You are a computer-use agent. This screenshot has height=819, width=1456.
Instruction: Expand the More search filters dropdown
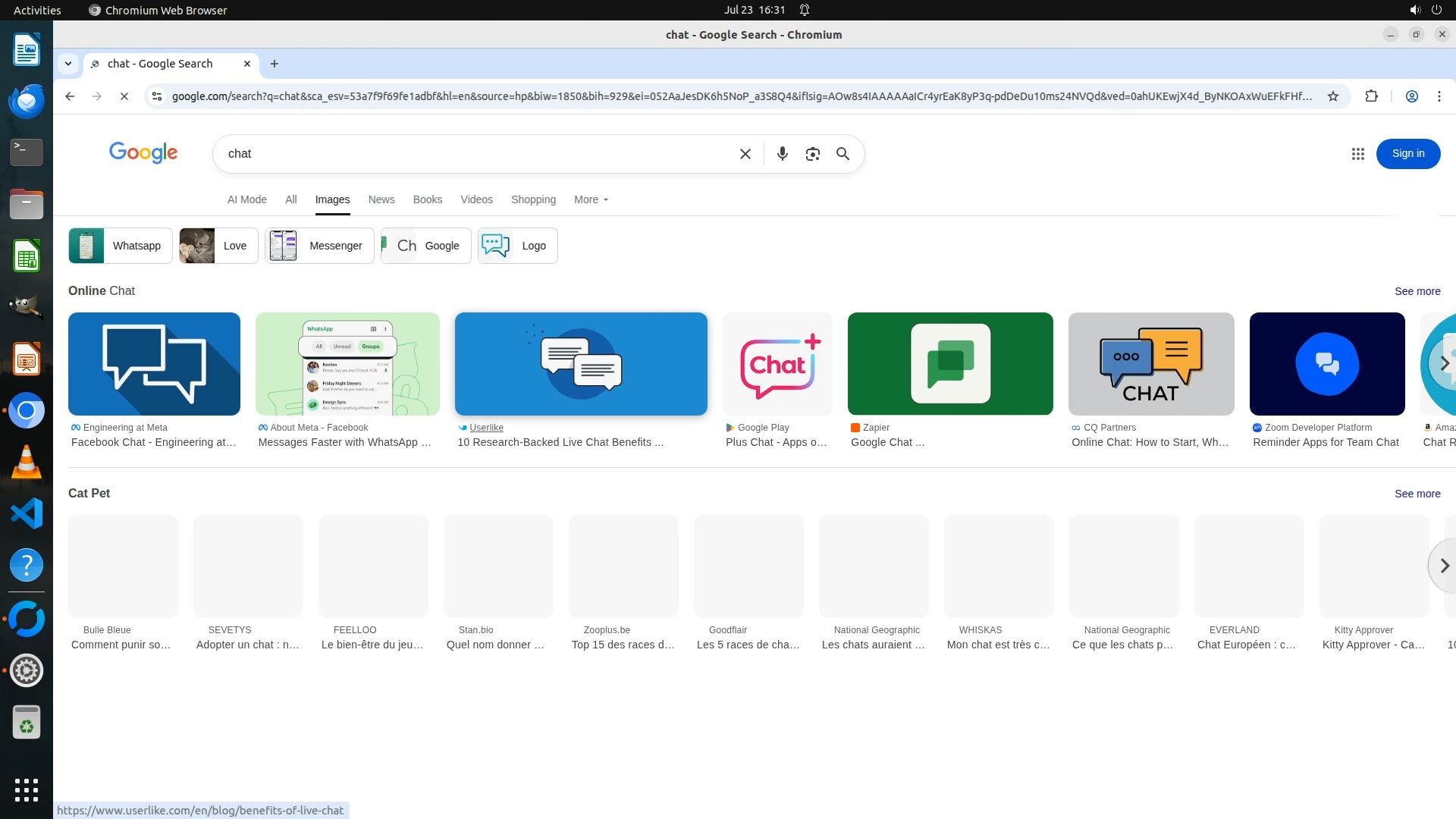[x=591, y=199]
